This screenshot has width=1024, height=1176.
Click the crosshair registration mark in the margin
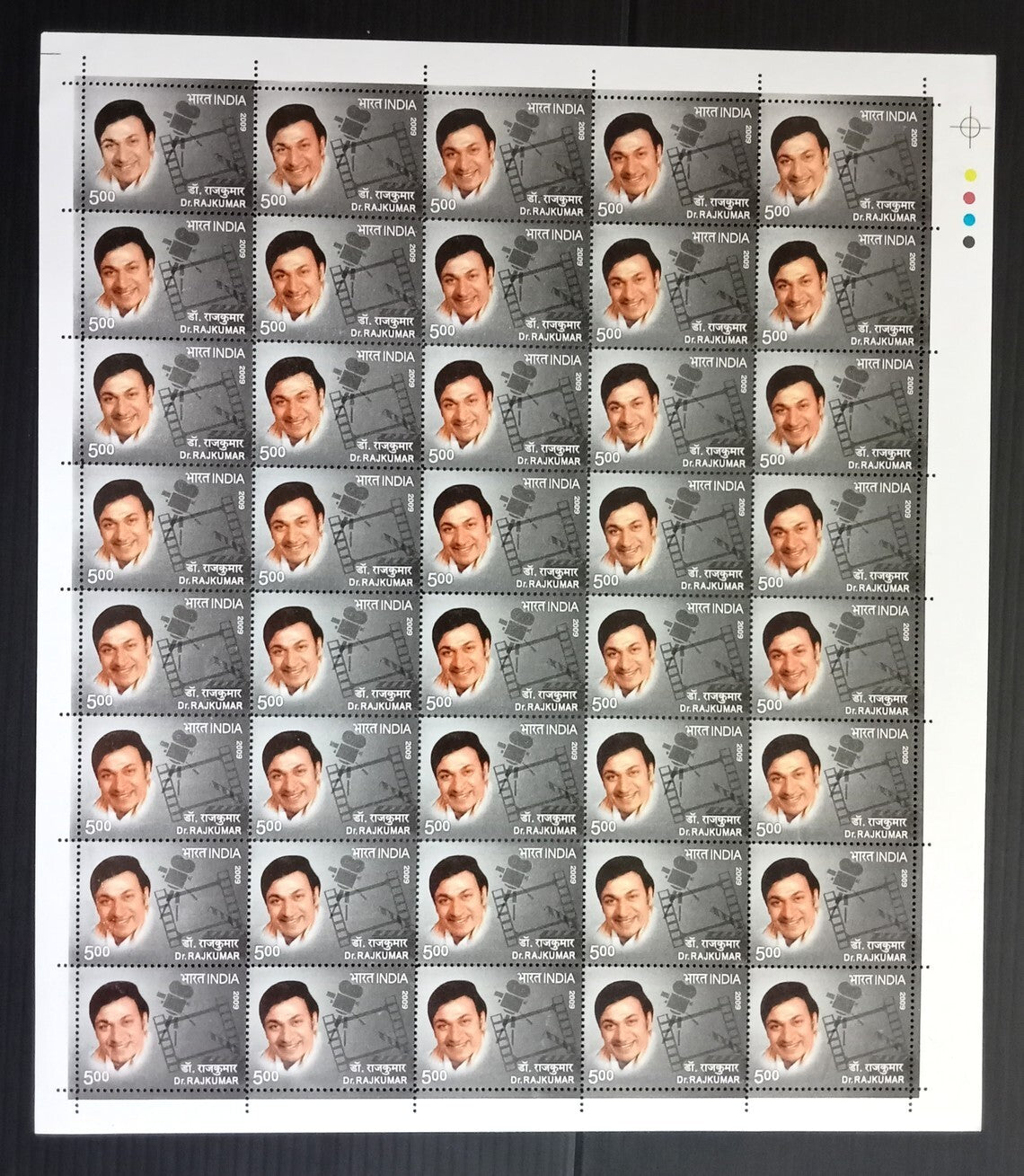point(968,127)
